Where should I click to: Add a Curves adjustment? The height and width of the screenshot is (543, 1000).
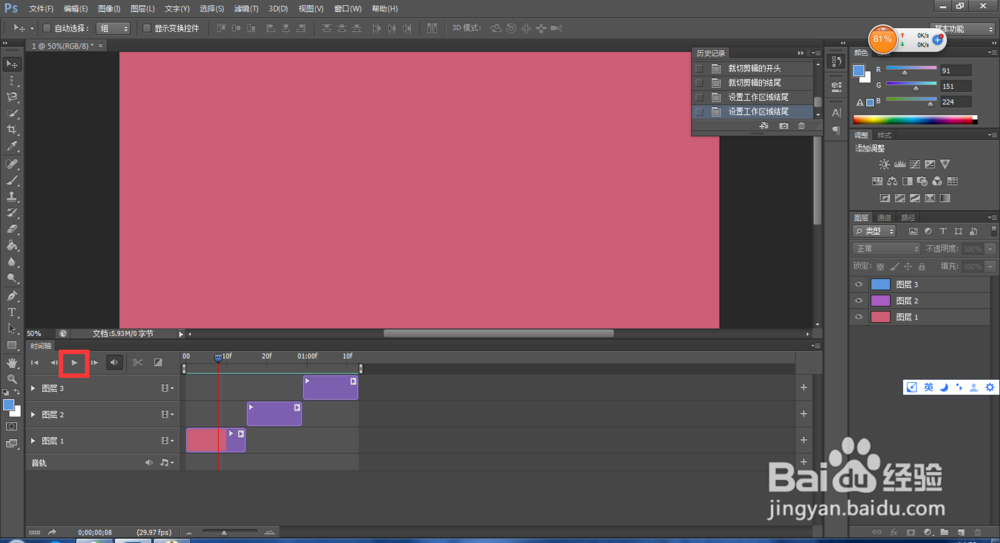(x=915, y=164)
